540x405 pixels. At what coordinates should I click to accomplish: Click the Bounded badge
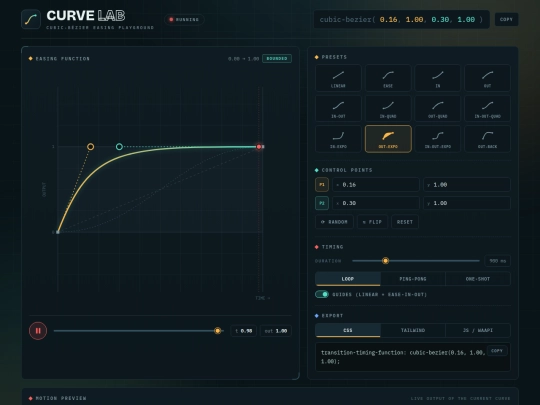277,59
